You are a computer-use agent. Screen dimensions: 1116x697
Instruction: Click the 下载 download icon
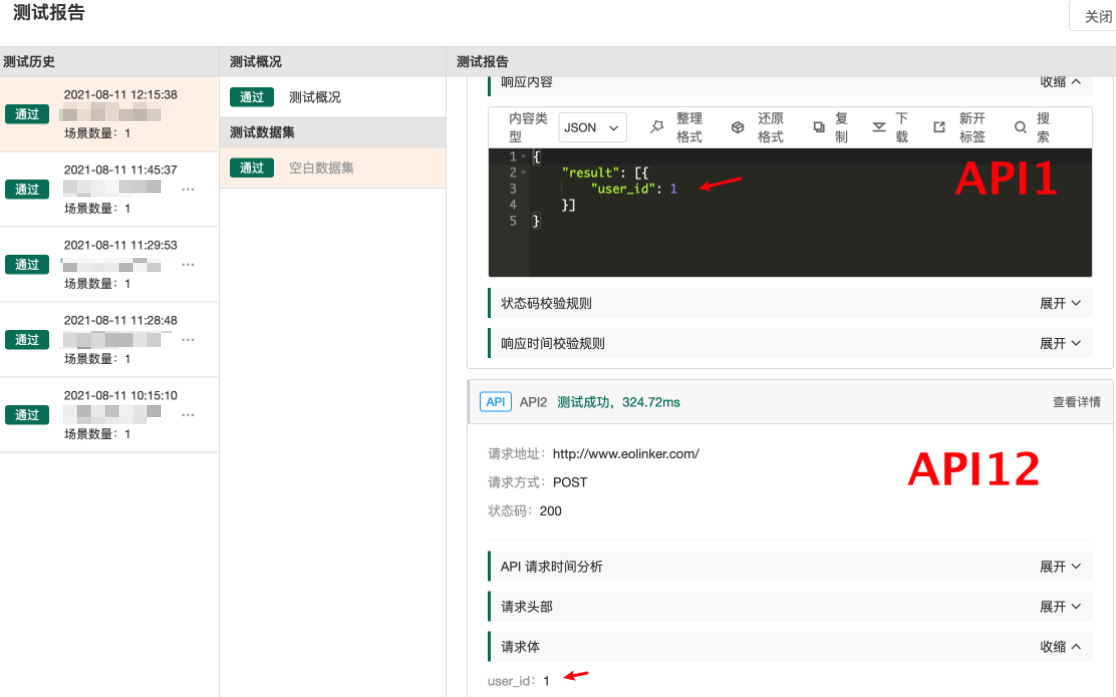(x=879, y=127)
